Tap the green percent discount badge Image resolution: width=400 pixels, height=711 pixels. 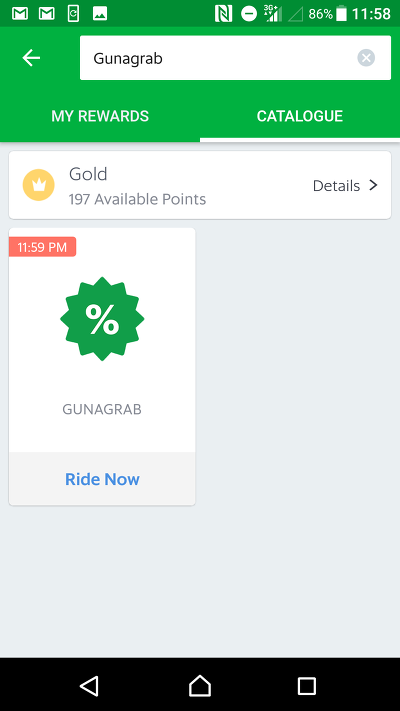102,319
